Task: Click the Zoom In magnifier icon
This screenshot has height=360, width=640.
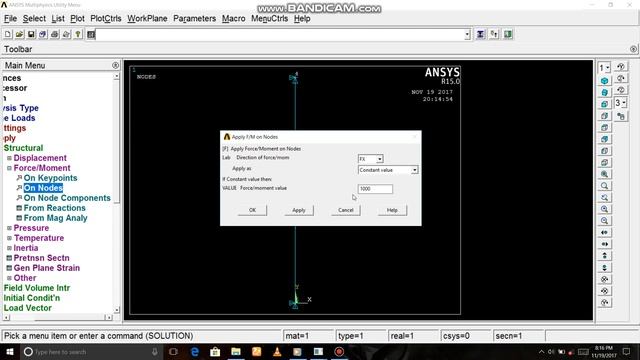Action: [605, 209]
